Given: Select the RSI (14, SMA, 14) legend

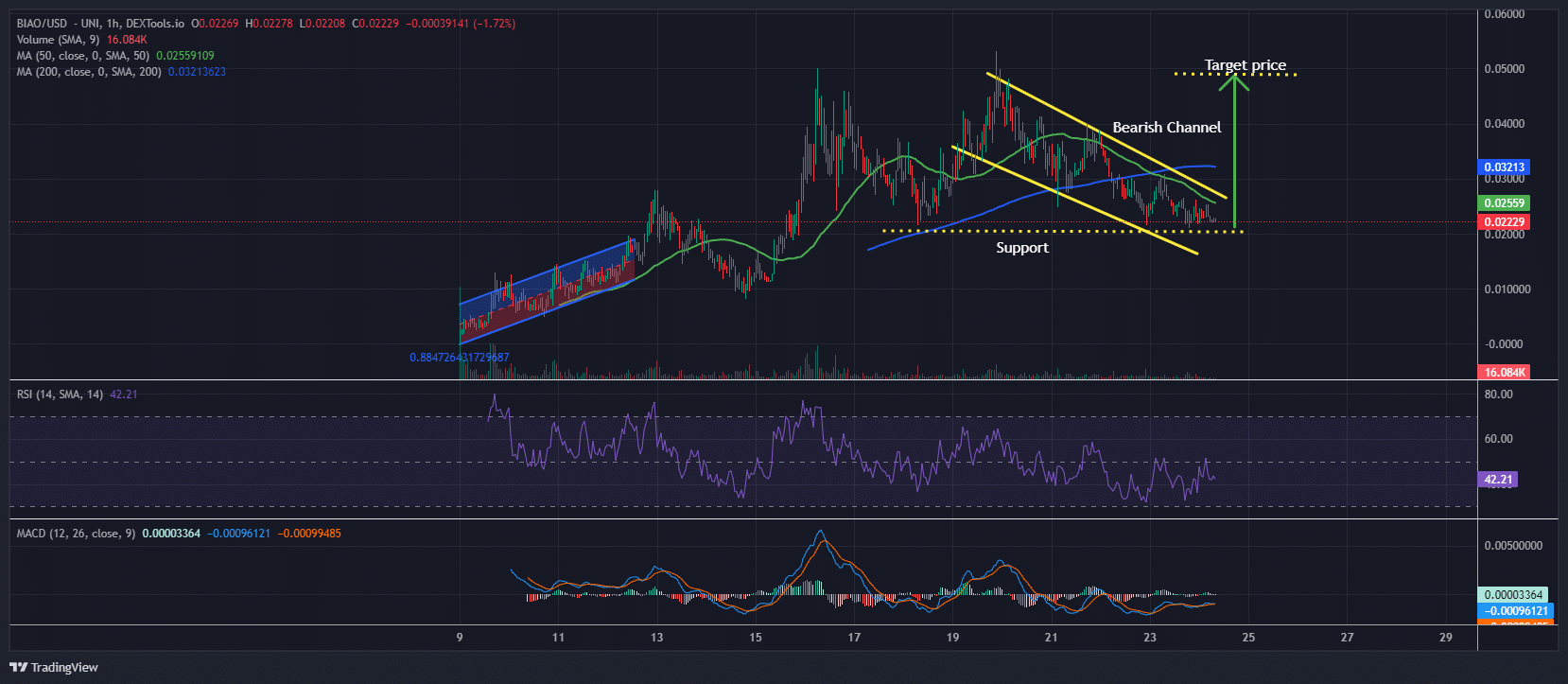Looking at the screenshot, I should click(60, 395).
